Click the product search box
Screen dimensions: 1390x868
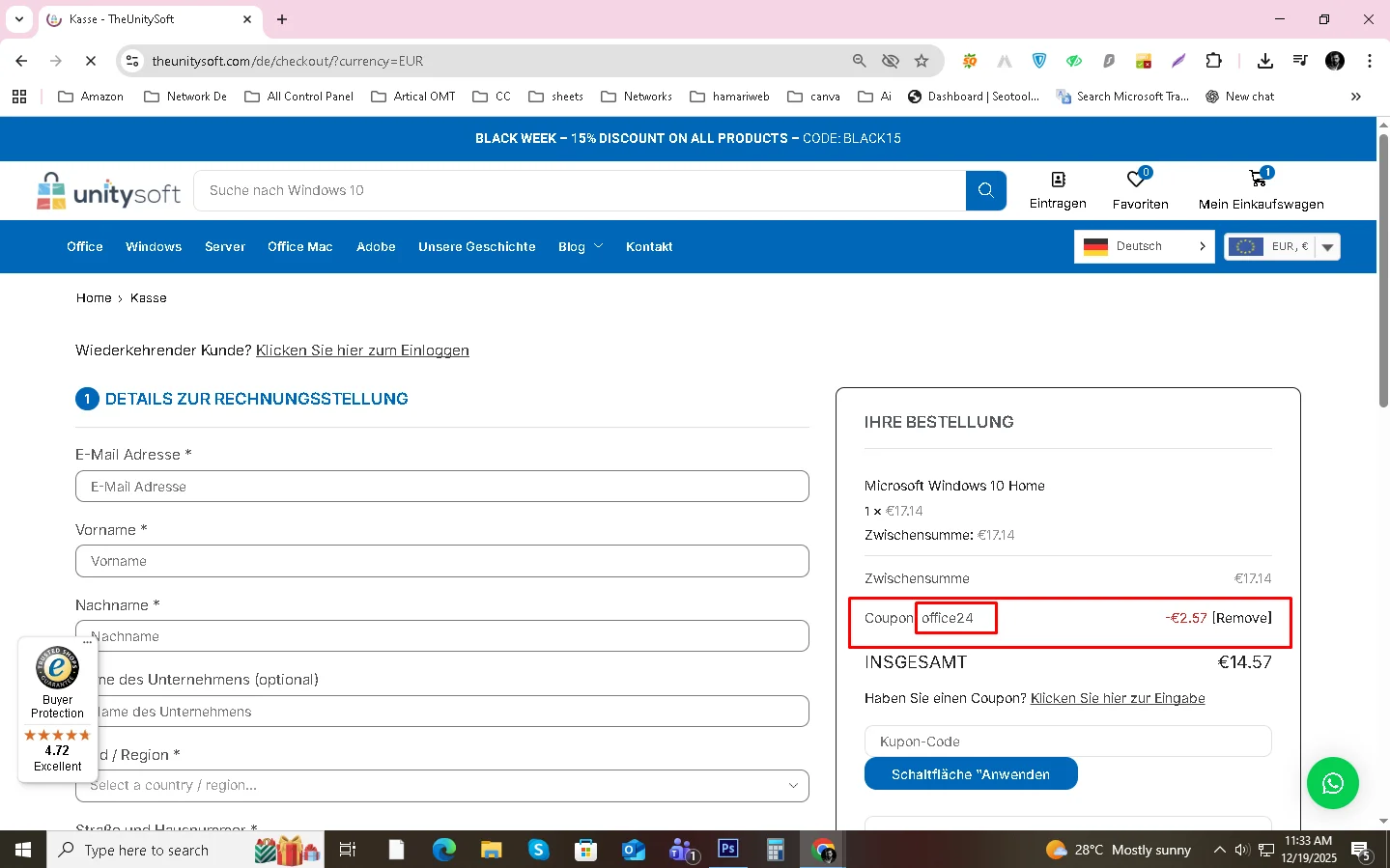(580, 190)
